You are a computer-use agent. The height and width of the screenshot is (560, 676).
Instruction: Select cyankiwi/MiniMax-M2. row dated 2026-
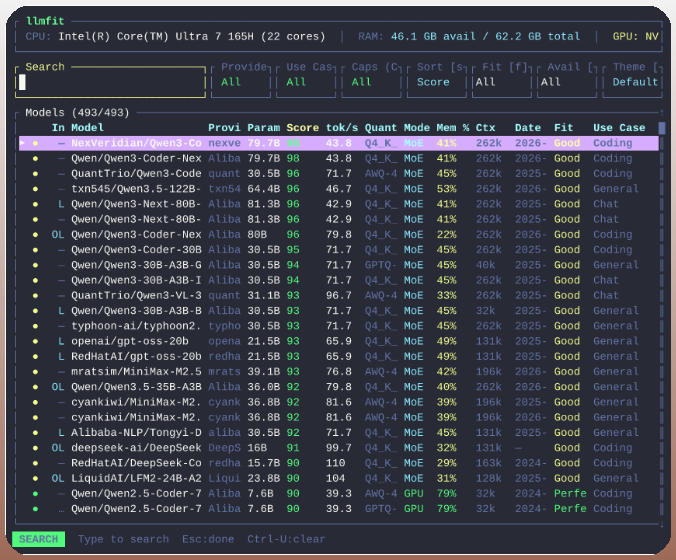pyautogui.click(x=339, y=417)
